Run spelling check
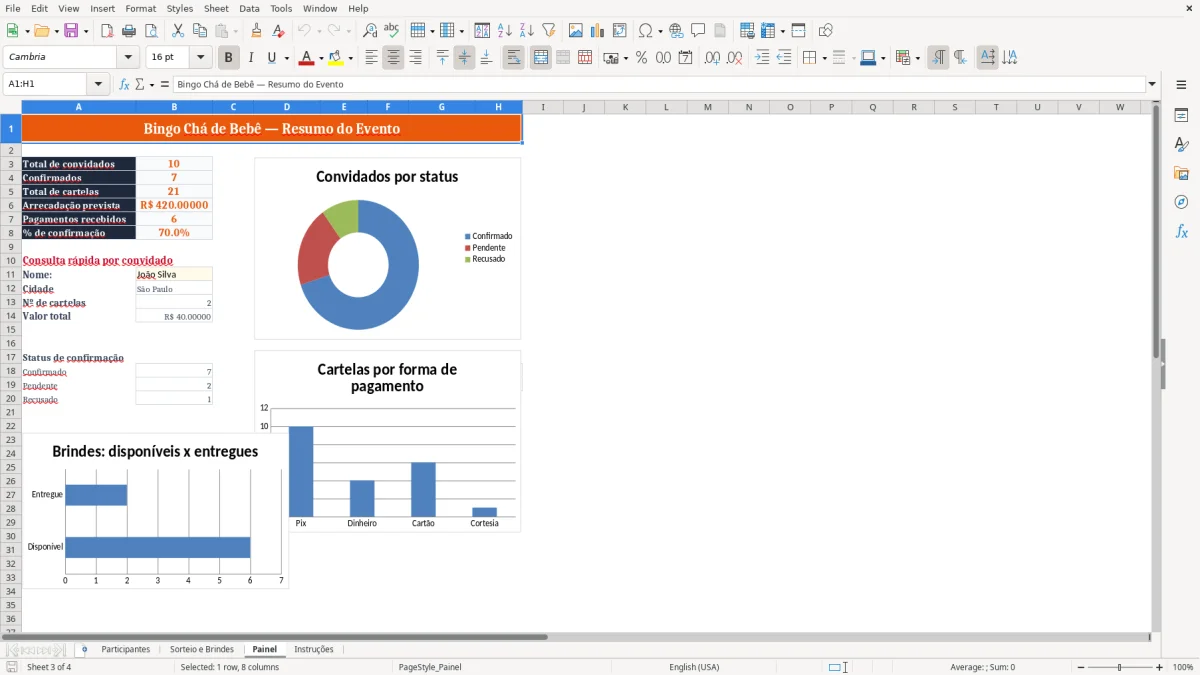 coord(392,31)
